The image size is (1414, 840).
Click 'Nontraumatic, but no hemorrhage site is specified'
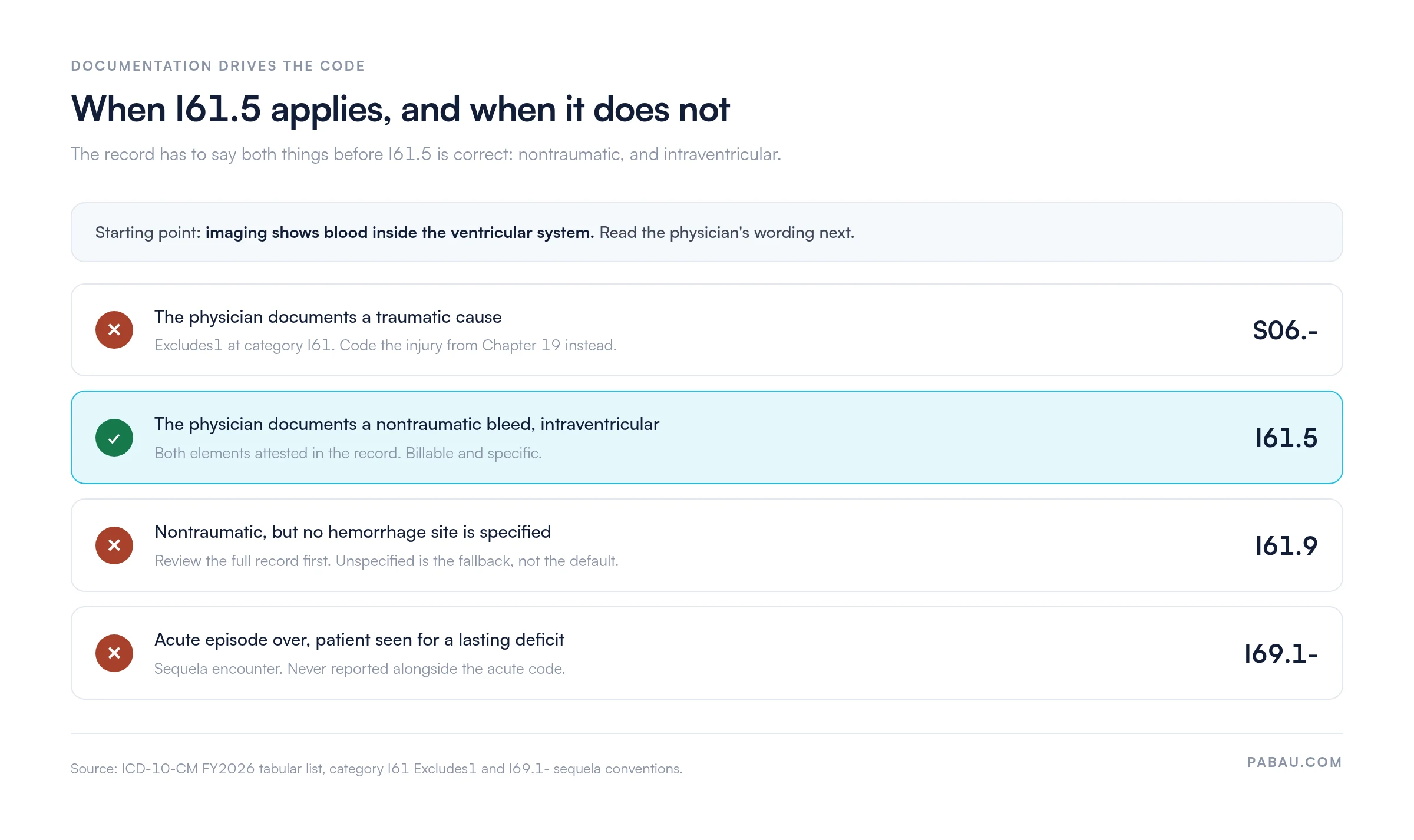click(x=352, y=532)
